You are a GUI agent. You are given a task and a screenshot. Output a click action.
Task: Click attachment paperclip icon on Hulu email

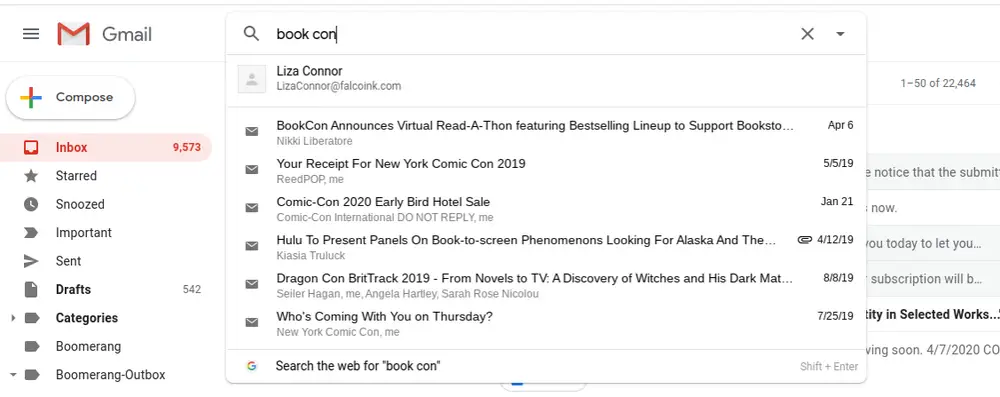(x=805, y=240)
